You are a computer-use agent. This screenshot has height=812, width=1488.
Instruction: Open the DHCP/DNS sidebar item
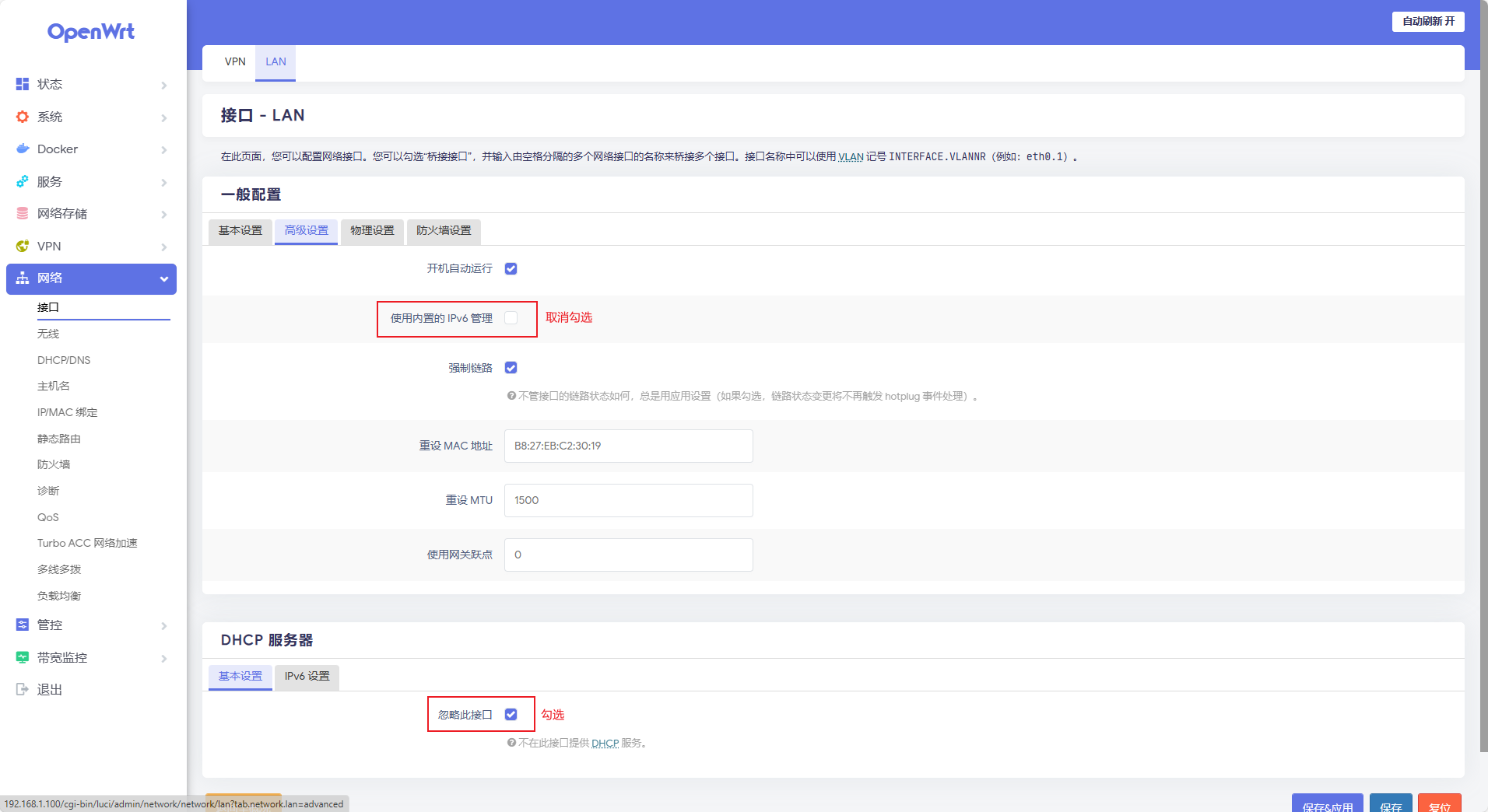64,360
